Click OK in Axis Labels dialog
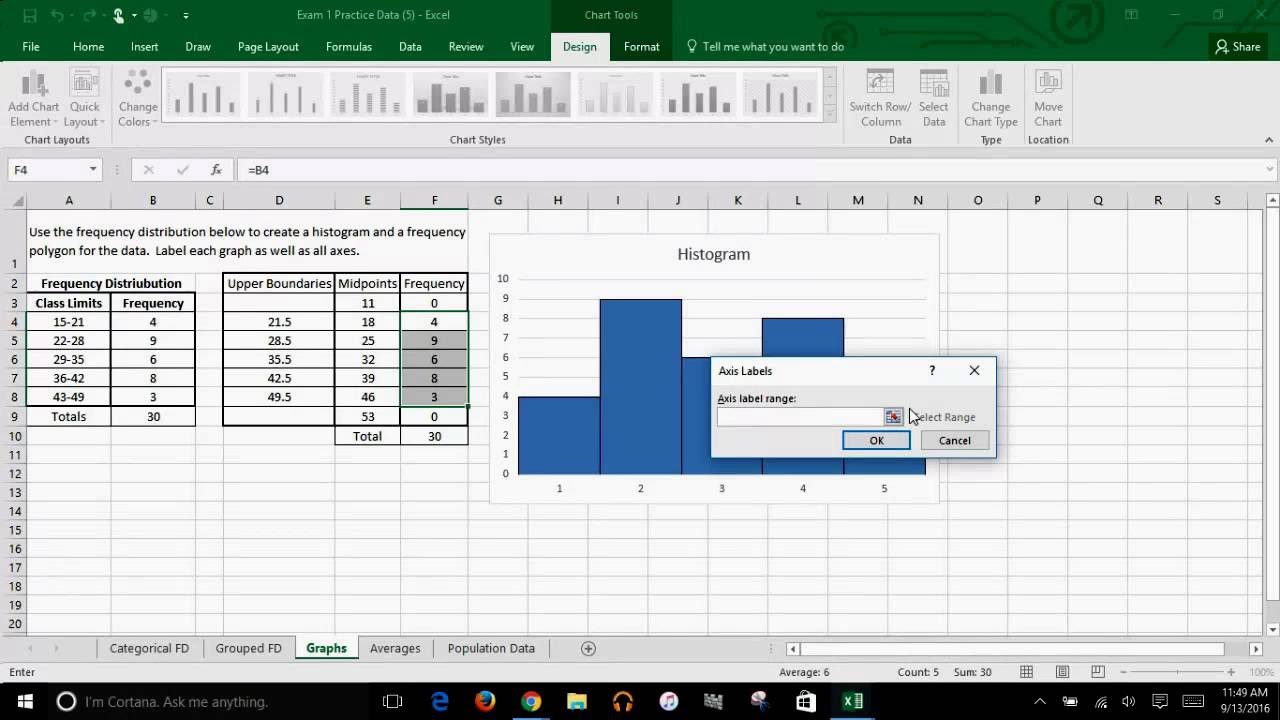This screenshot has width=1280, height=720. tap(876, 441)
